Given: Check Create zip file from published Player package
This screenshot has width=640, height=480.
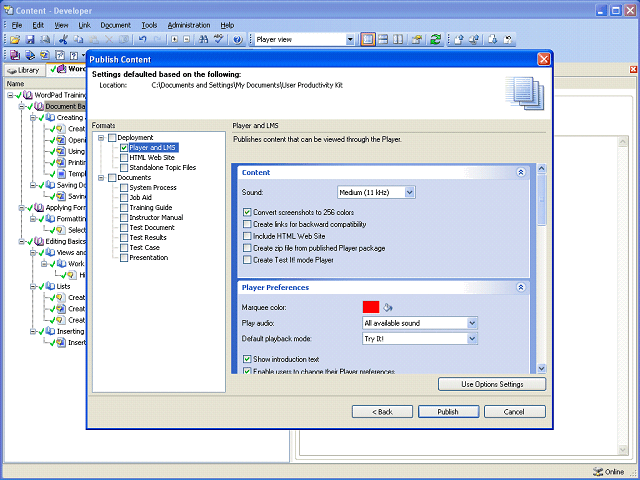Looking at the screenshot, I should (x=247, y=248).
